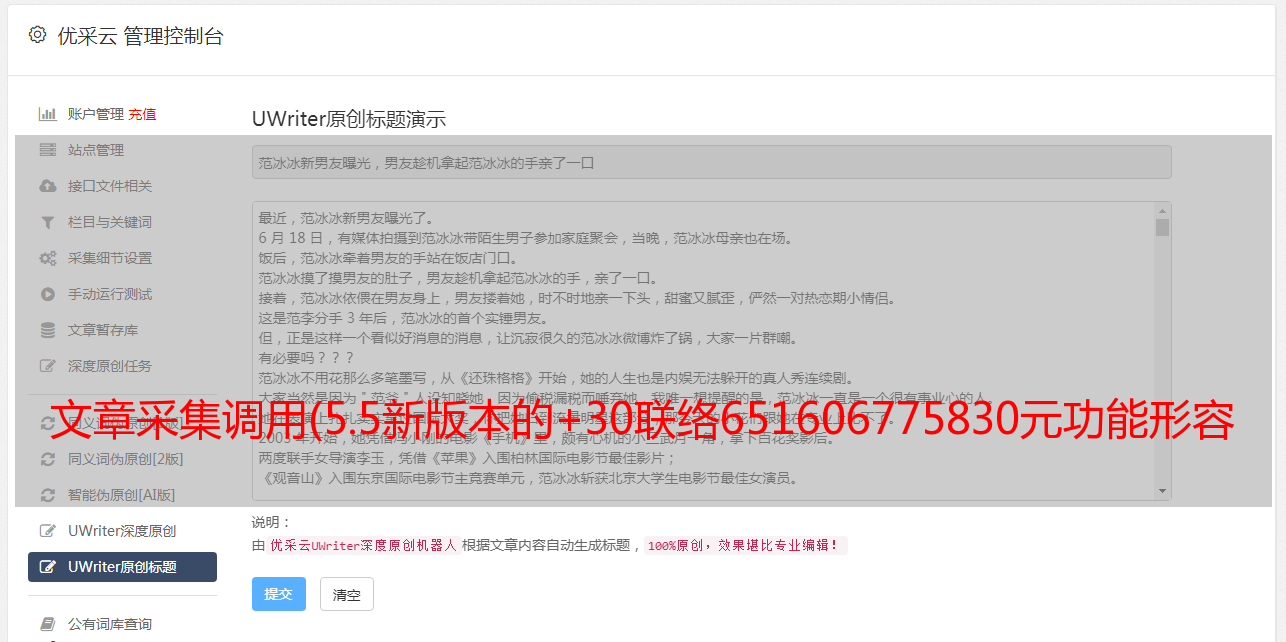Select the 站点管理 server icon
The image size is (1286, 642).
click(47, 150)
